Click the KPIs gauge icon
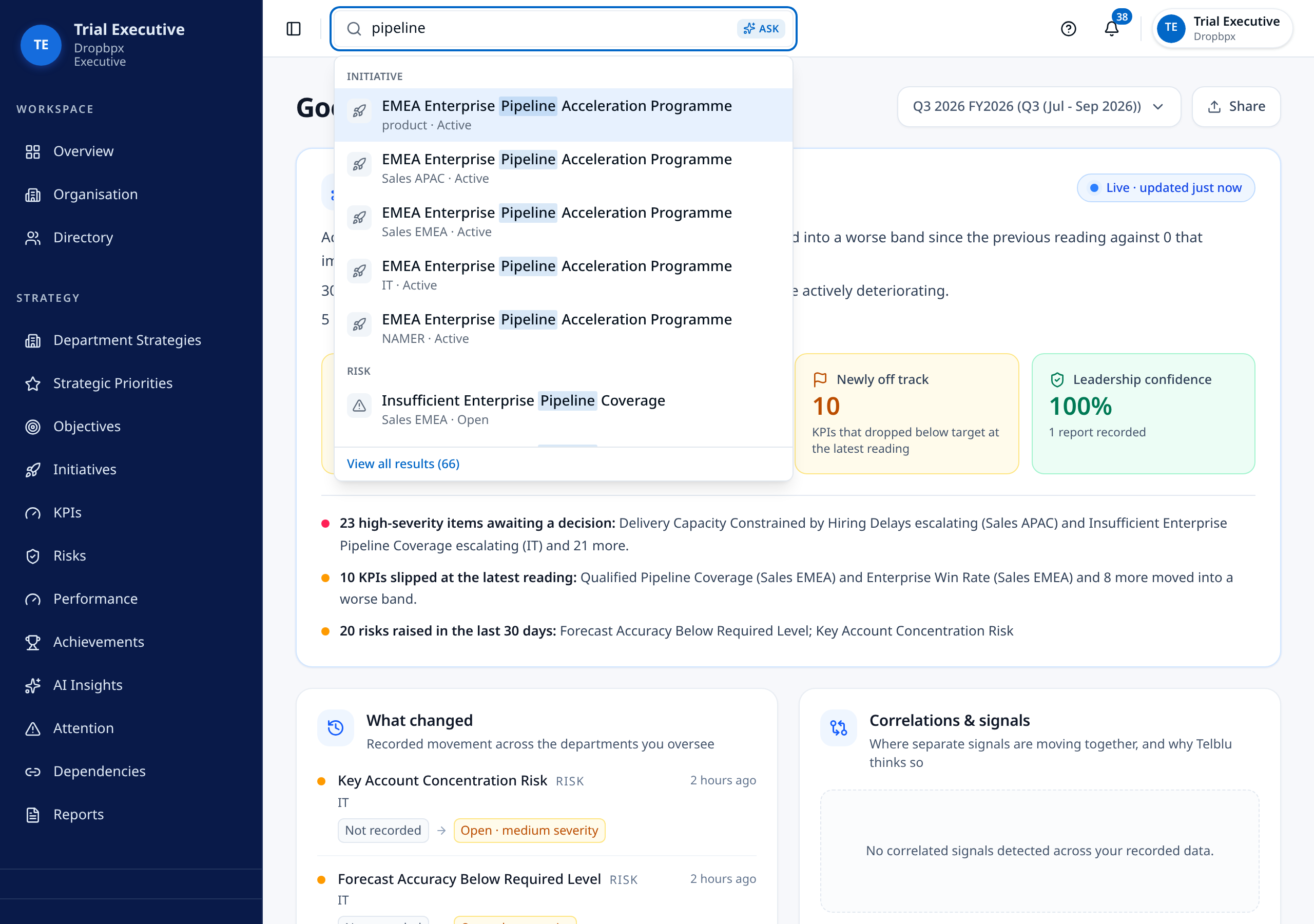The image size is (1314, 924). 33,513
